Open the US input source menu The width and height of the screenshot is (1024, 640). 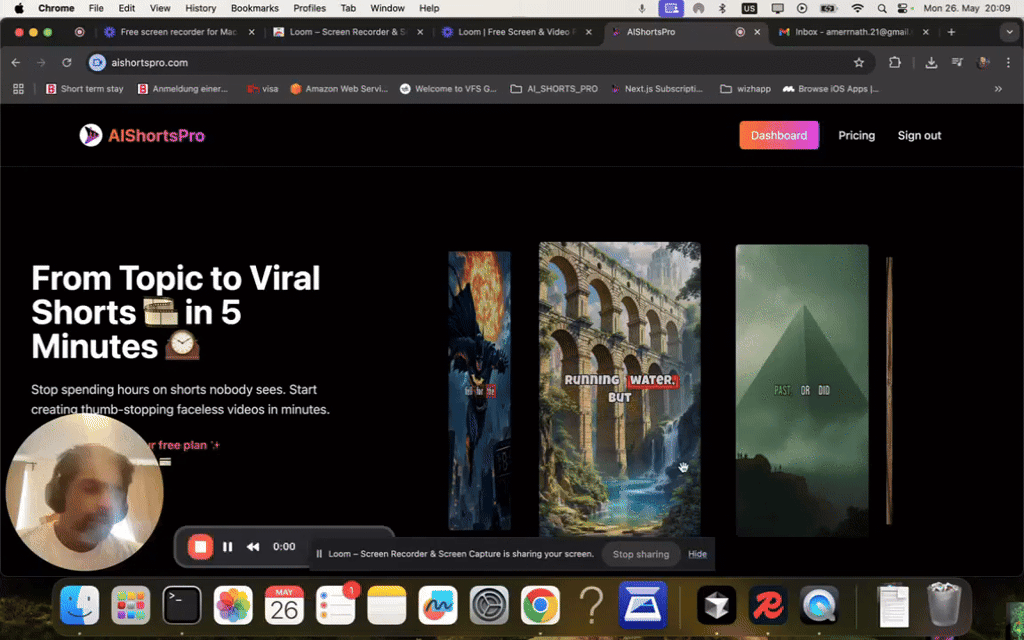[x=749, y=8]
